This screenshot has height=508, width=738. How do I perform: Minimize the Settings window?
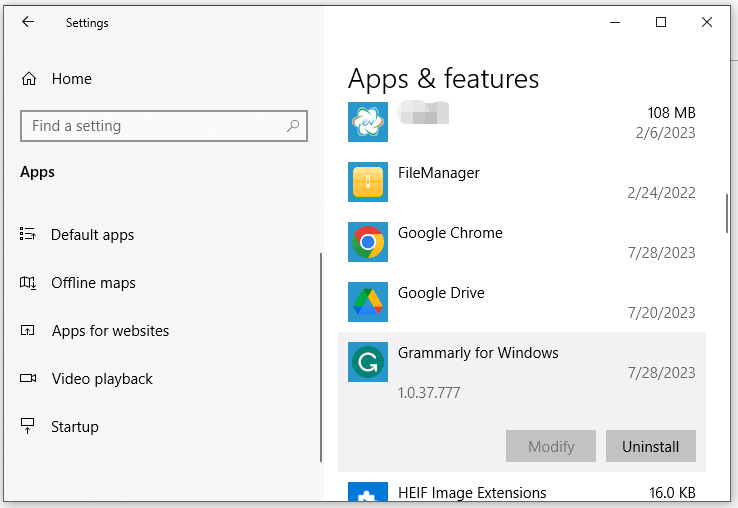[x=615, y=22]
